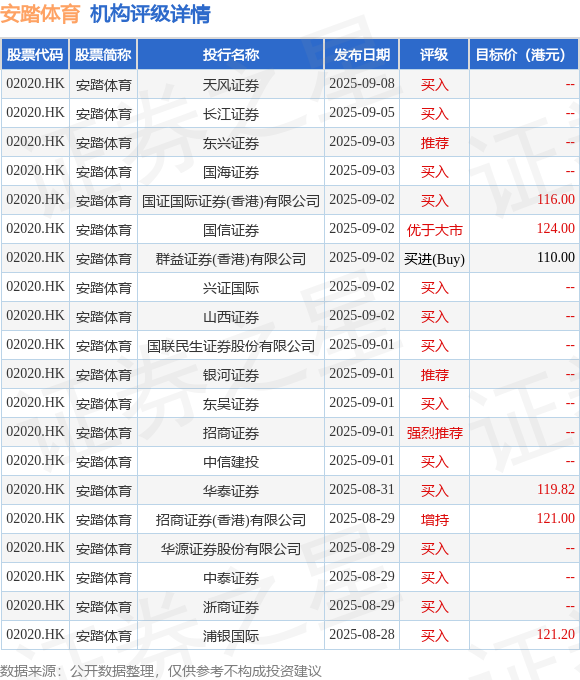Select the 发布日期 column header
The image size is (580, 680).
point(362,55)
